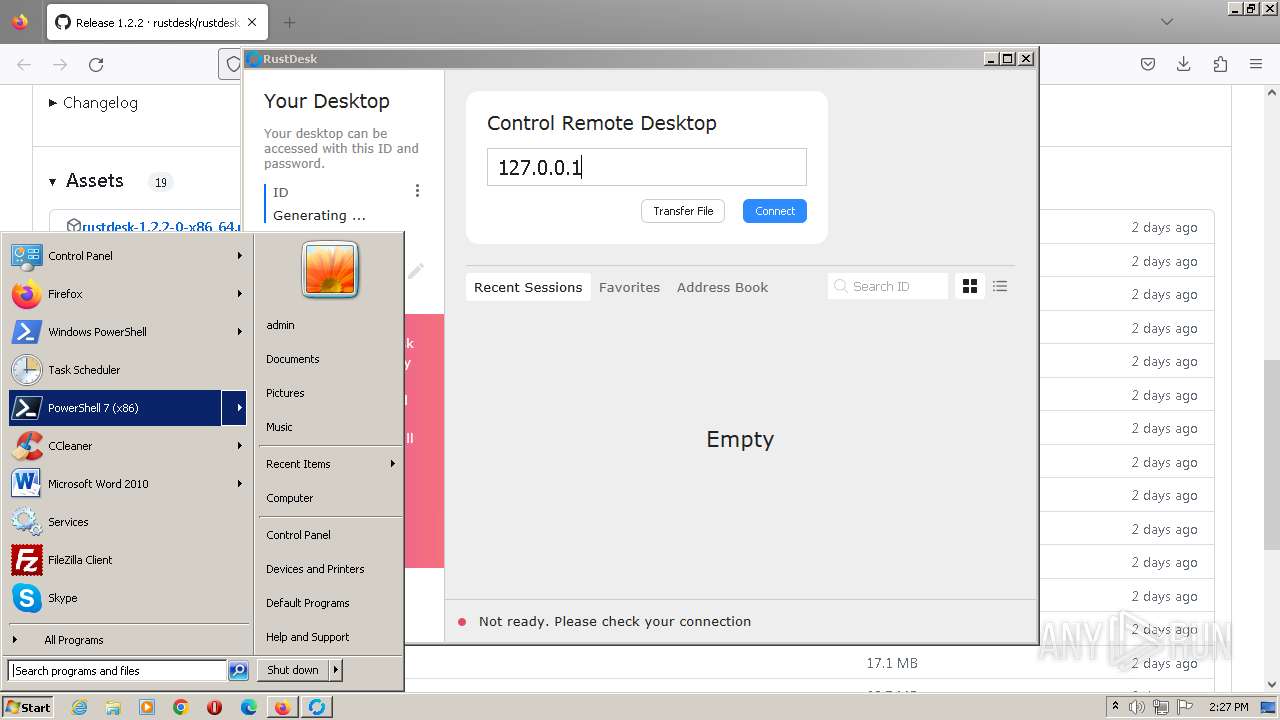Click the remote ID field containing 127.0.0.1
Image resolution: width=1280 pixels, height=720 pixels.
[x=647, y=167]
